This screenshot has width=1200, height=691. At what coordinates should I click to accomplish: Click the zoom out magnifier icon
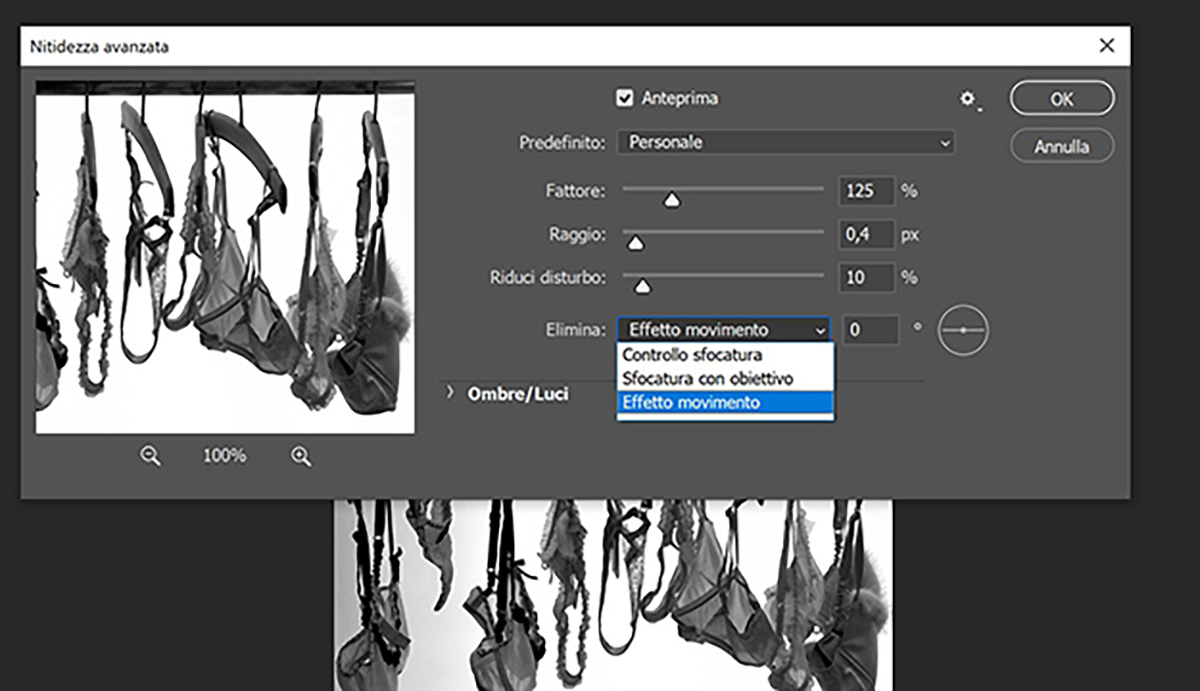[150, 456]
